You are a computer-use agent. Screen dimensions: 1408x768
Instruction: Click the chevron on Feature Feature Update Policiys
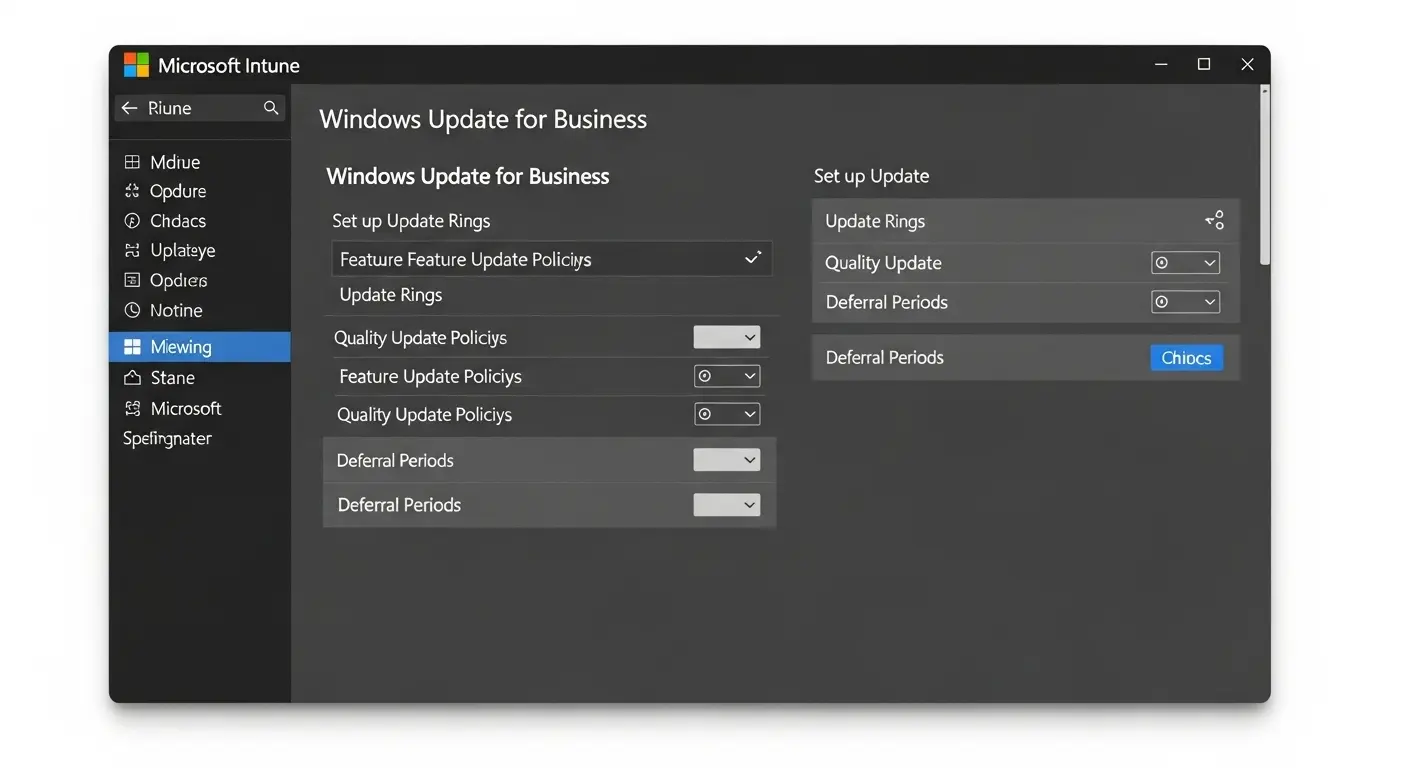(x=753, y=258)
